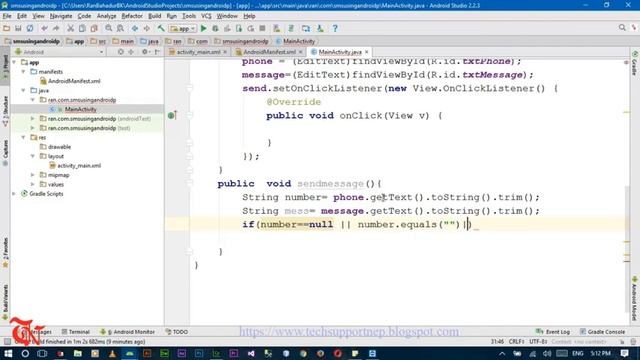Open the Event Log panel
Screen dimensions: 640x360
click(553, 332)
